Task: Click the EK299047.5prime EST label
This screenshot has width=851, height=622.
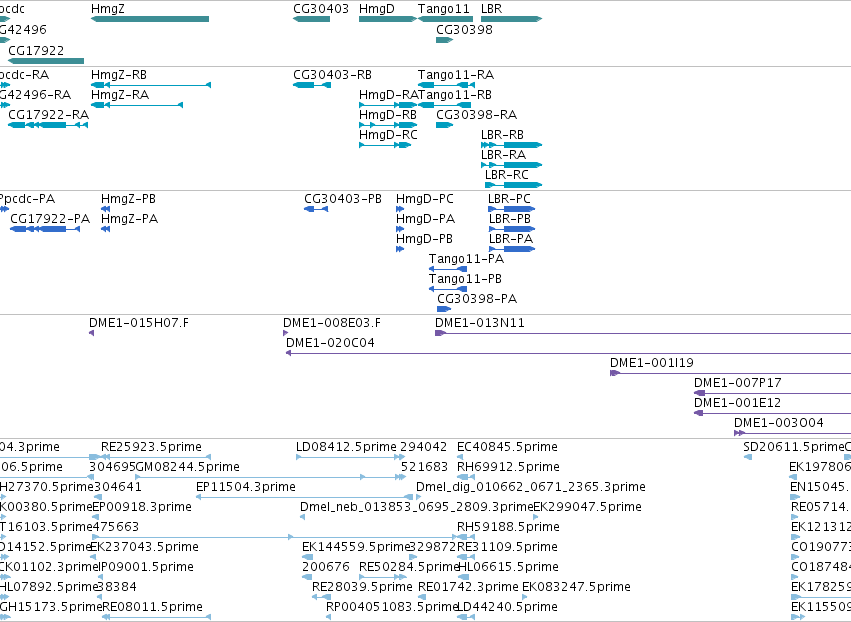Action: point(587,508)
